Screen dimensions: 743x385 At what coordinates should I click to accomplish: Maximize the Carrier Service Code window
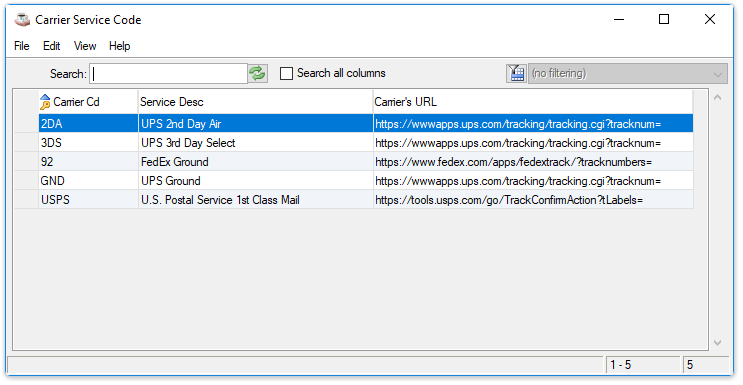tap(664, 19)
